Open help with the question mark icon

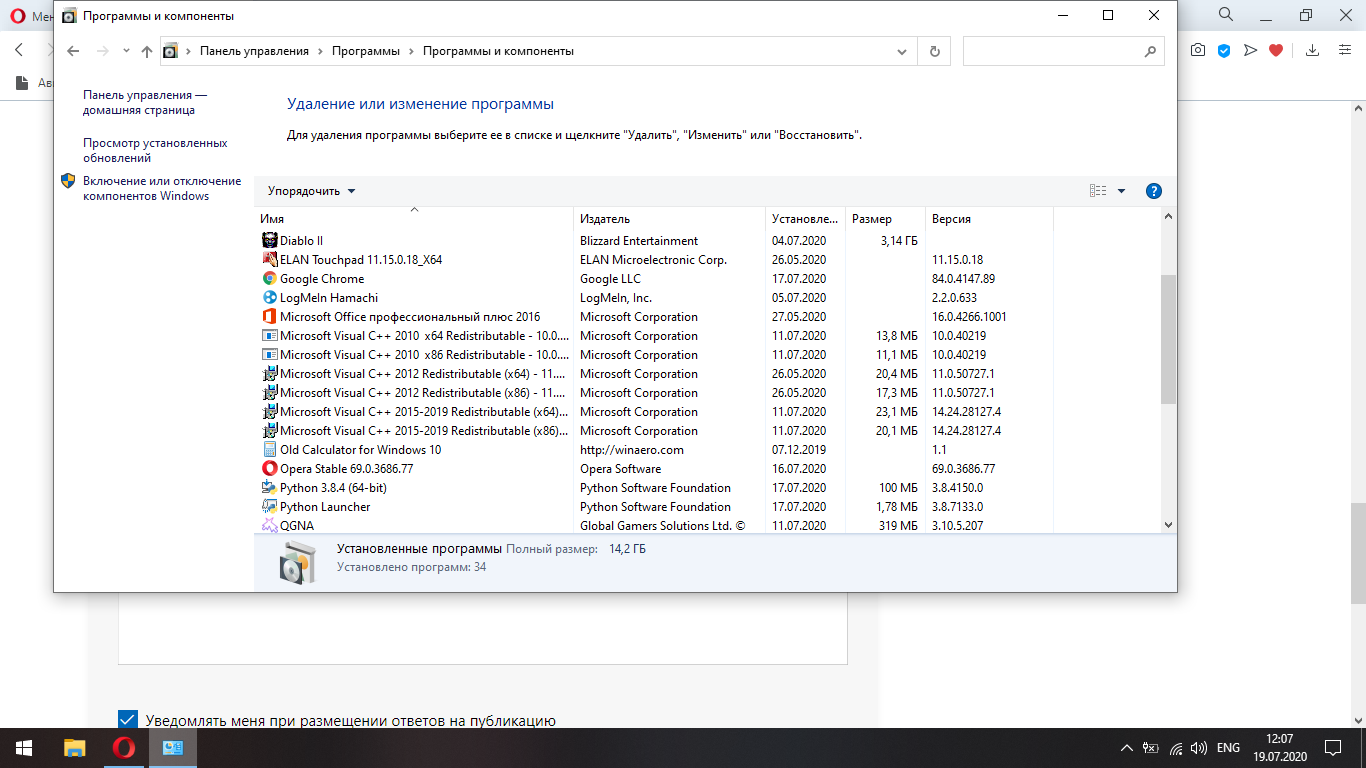(1153, 191)
